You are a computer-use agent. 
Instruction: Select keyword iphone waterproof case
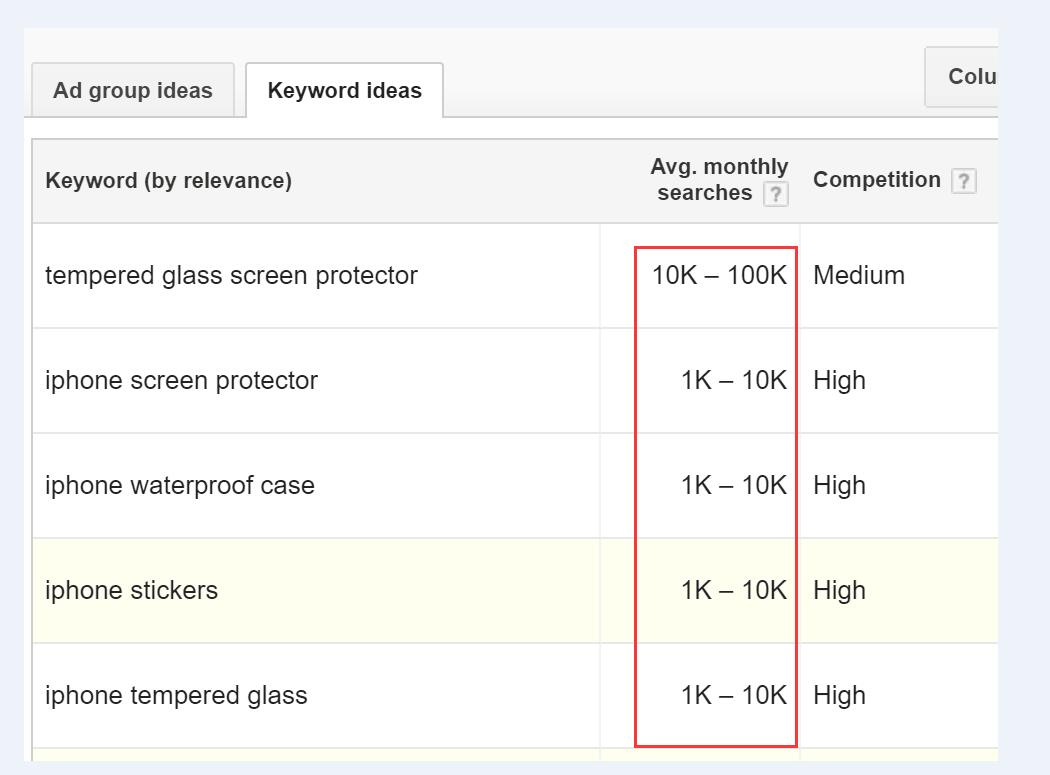coord(179,485)
